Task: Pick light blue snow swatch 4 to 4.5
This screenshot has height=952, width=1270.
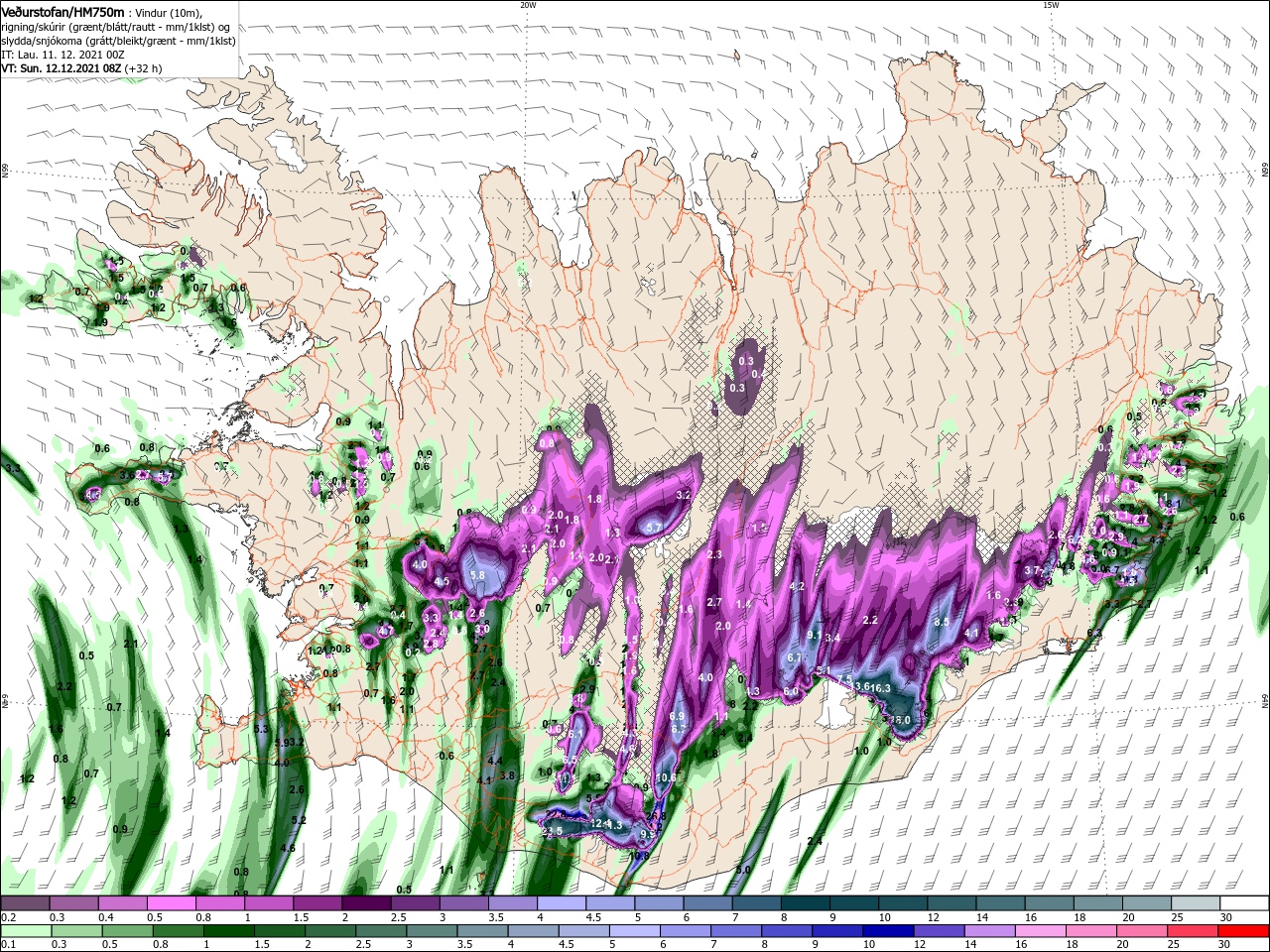Action: 562,903
